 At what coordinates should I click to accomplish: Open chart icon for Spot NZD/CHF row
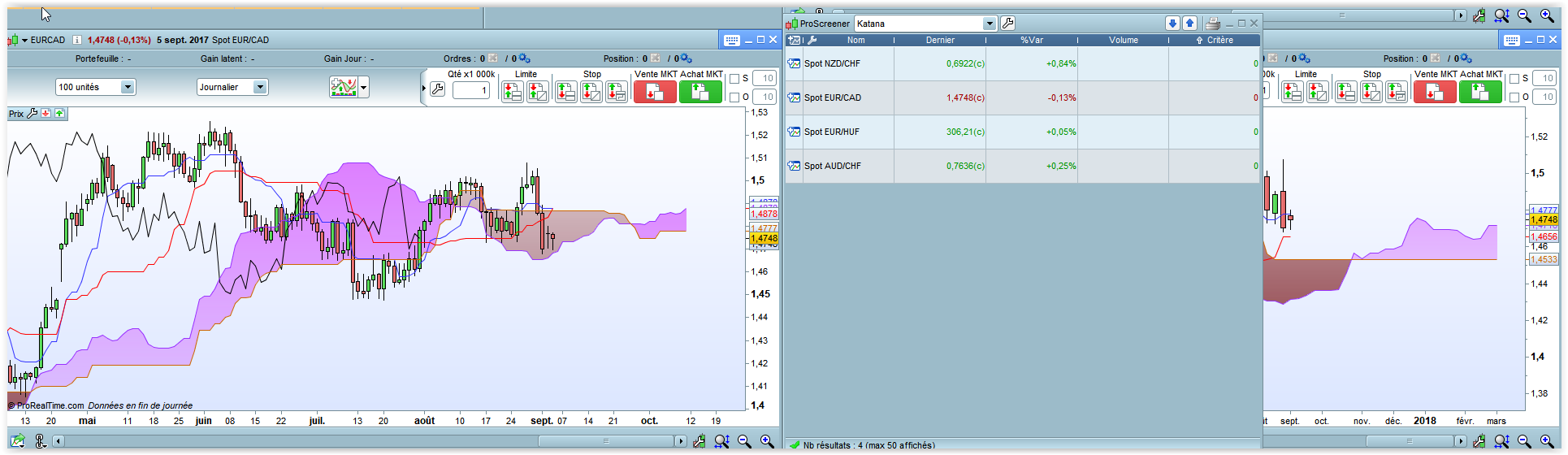[794, 63]
